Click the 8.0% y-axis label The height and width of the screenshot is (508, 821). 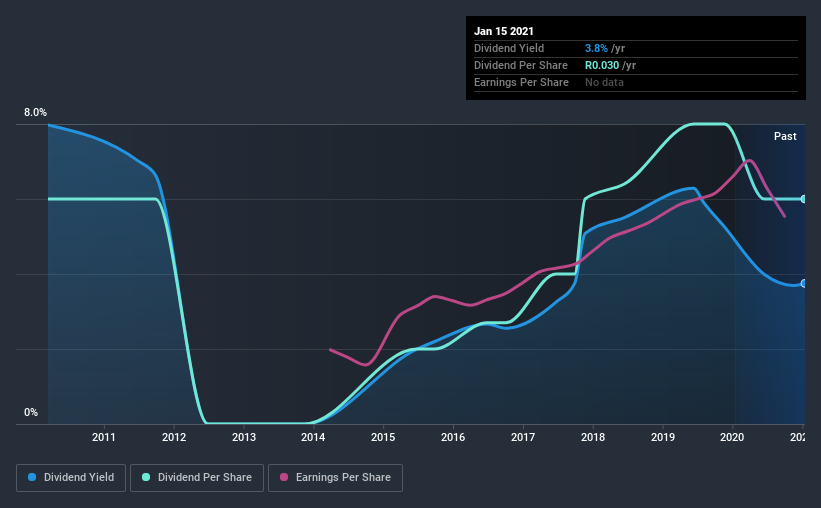click(35, 113)
